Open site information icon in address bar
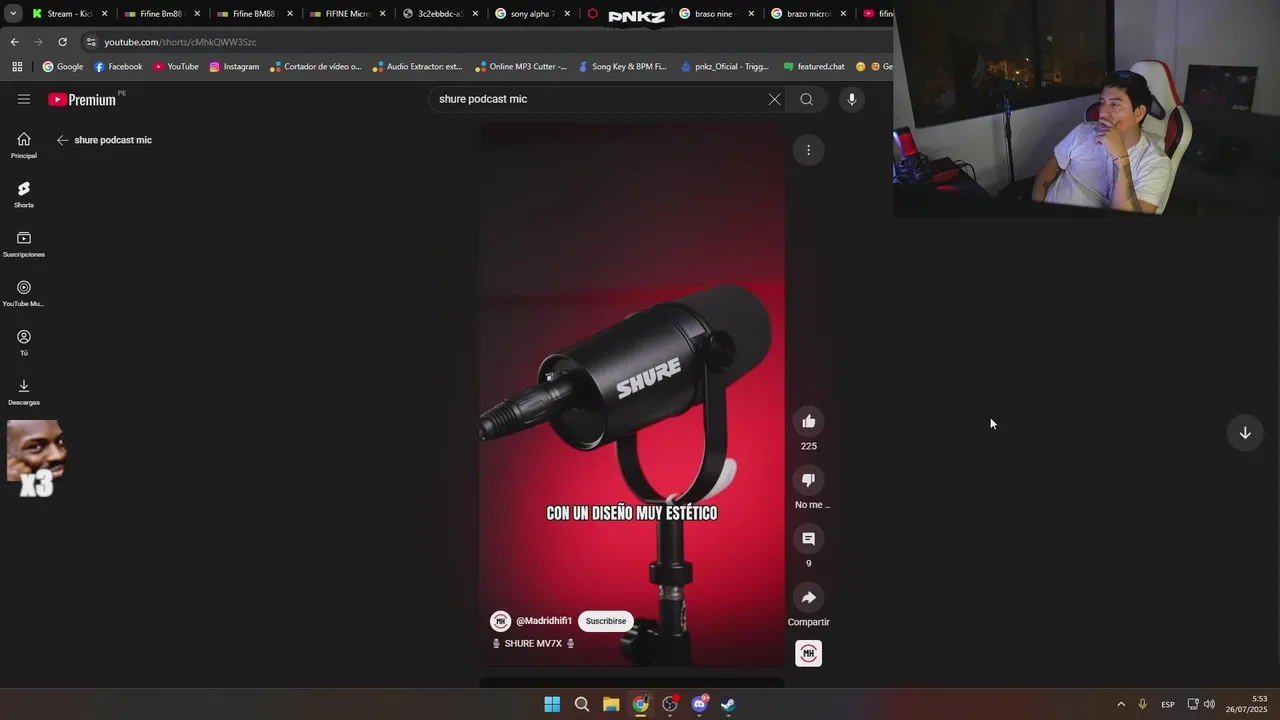This screenshot has height=720, width=1280. (x=91, y=42)
